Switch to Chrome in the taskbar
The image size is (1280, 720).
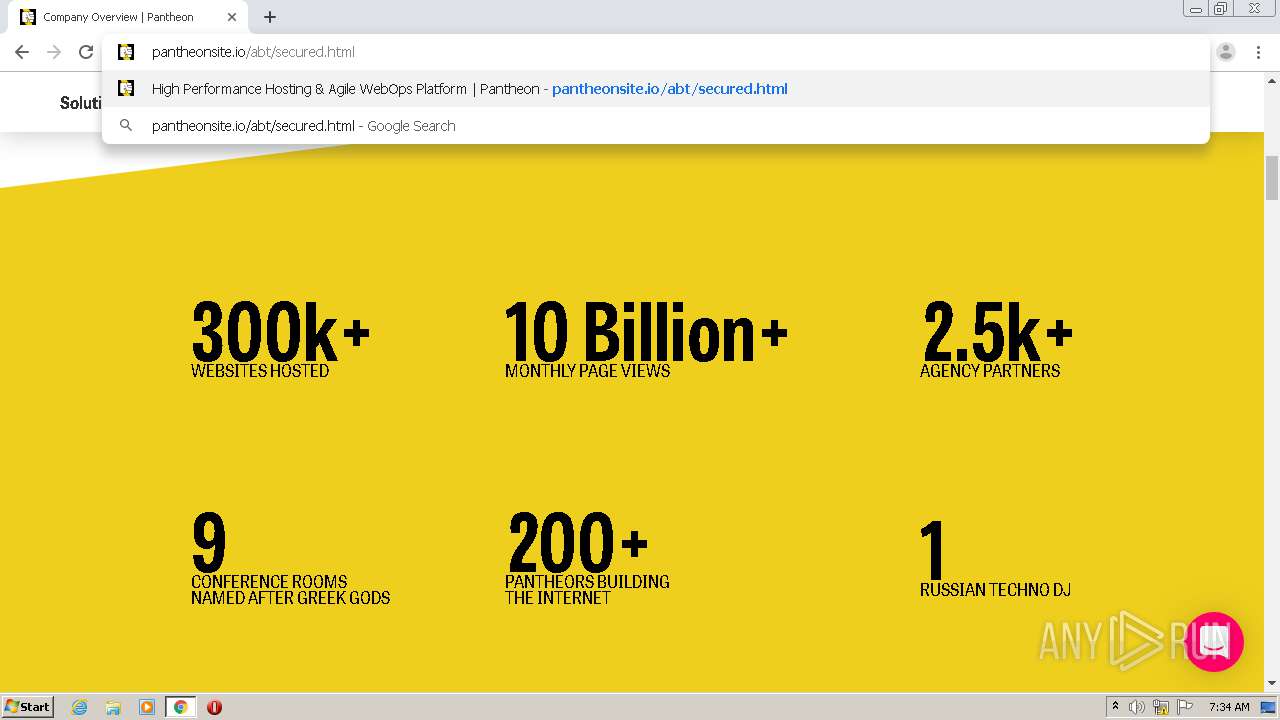[x=180, y=707]
